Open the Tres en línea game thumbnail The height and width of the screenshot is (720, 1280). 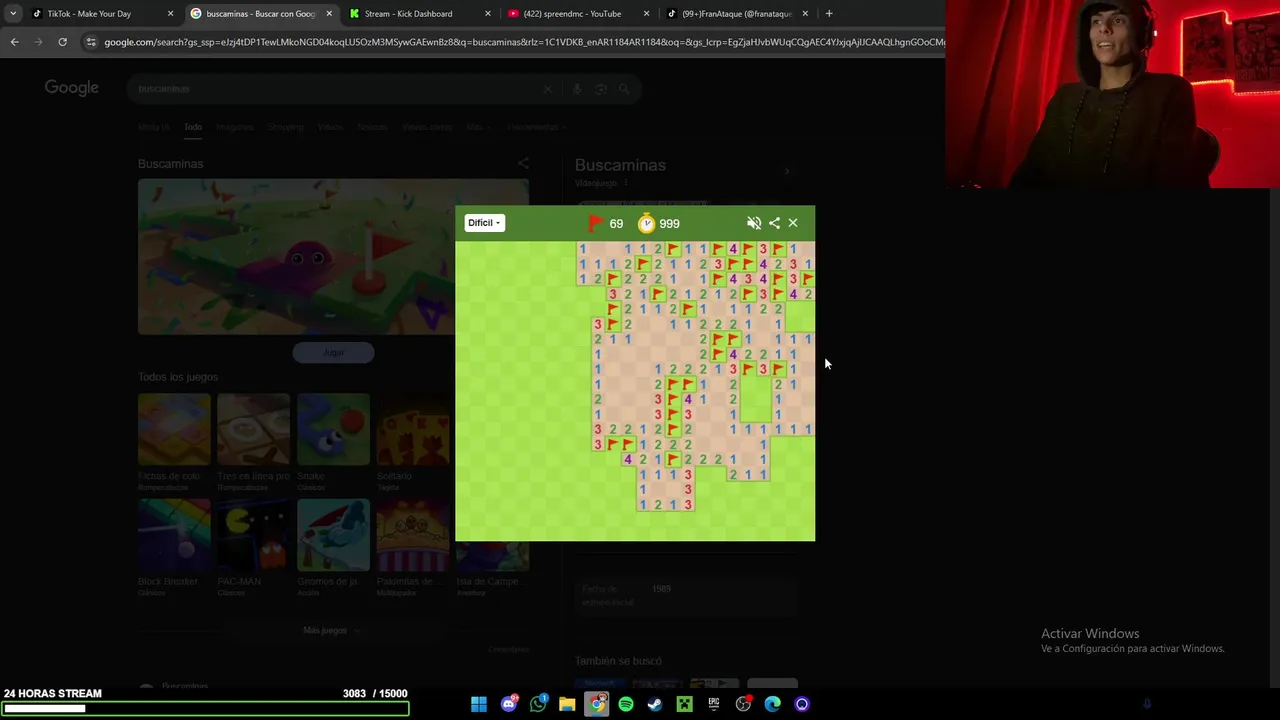coord(253,429)
